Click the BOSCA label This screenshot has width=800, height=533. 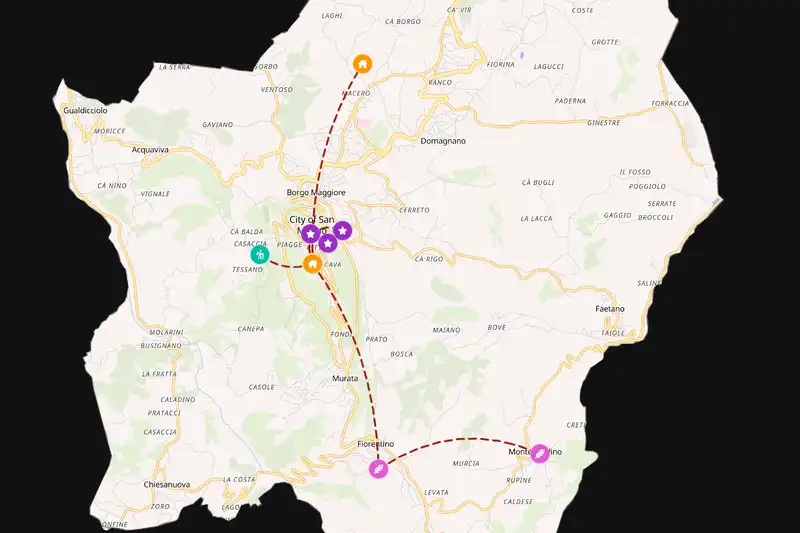point(402,354)
